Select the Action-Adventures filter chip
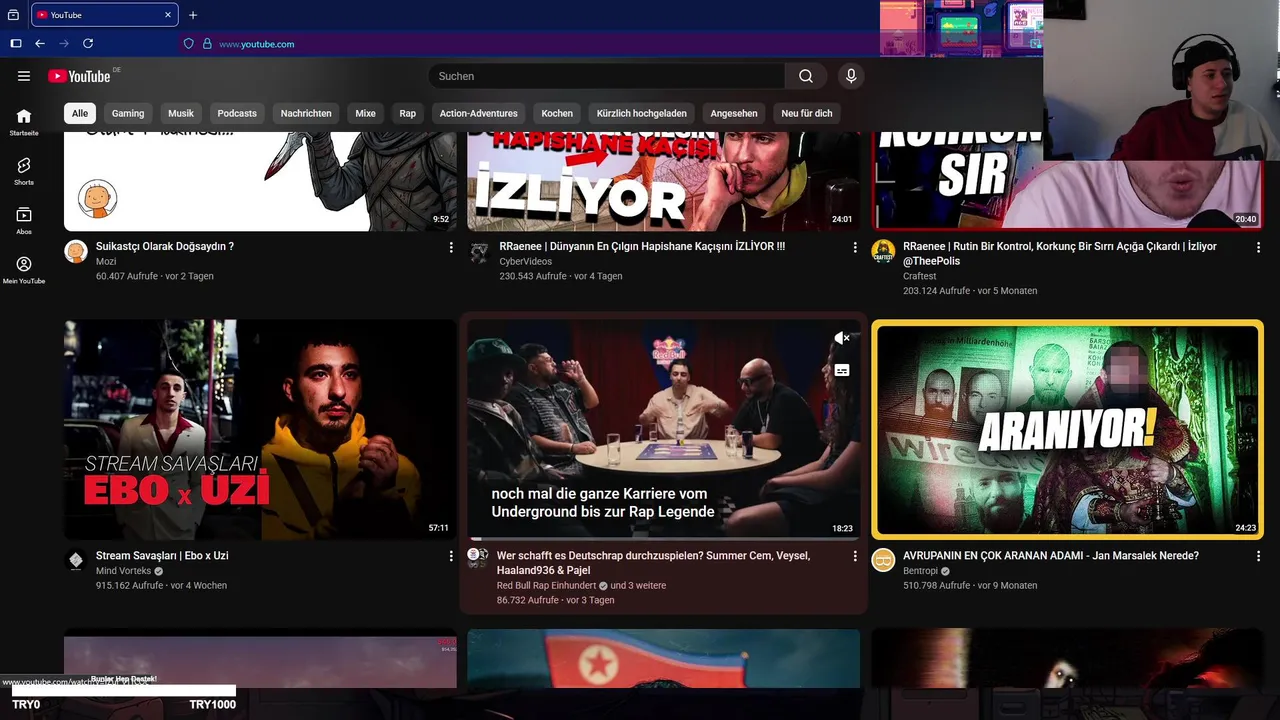Screen dimensions: 1280x720 click(x=479, y=113)
